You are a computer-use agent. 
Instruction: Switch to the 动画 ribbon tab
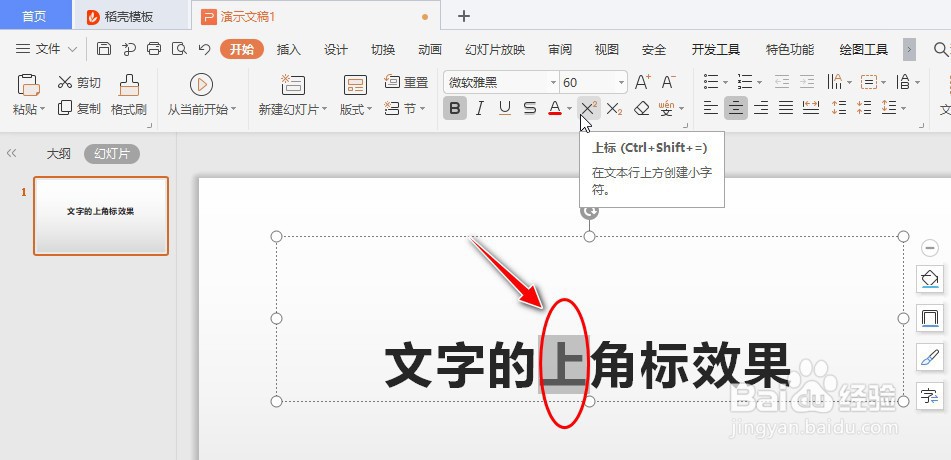tap(430, 49)
